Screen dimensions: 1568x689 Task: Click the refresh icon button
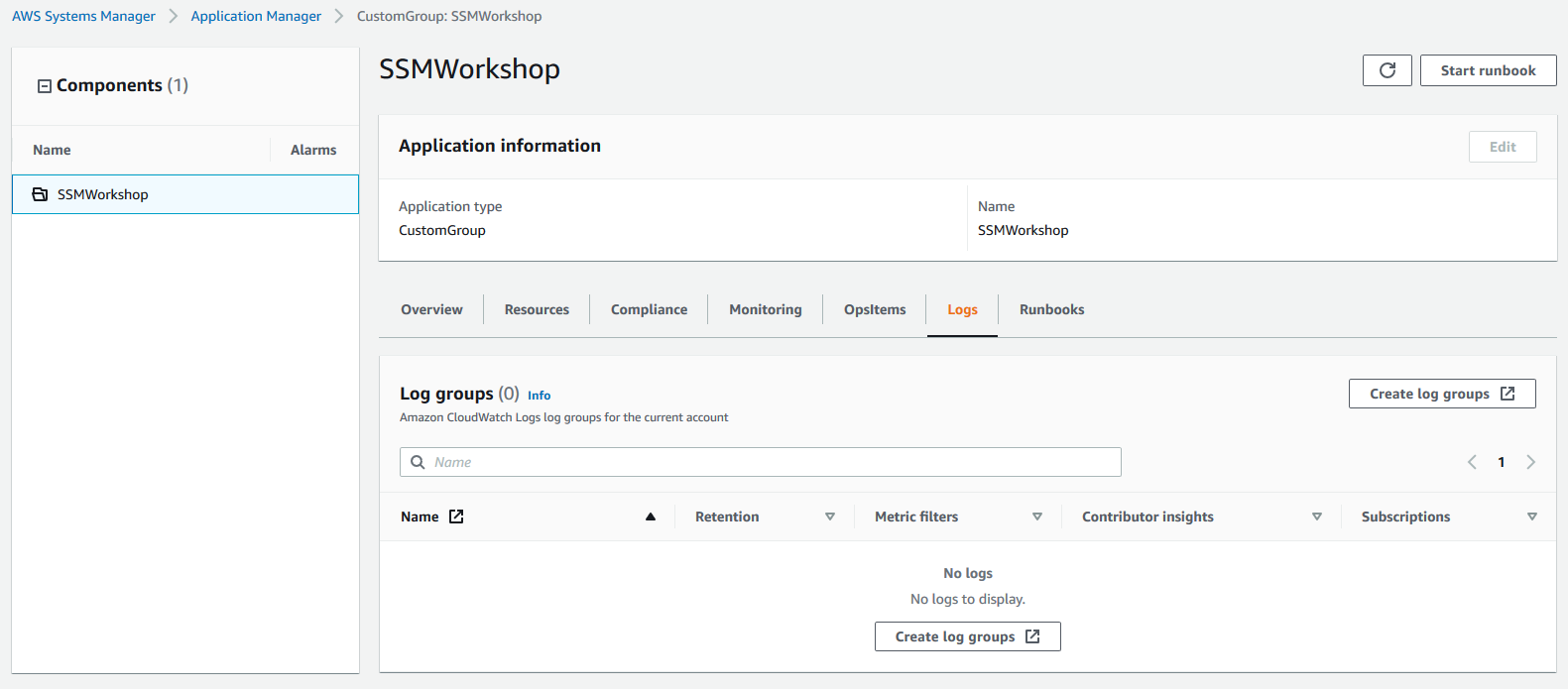click(1387, 70)
